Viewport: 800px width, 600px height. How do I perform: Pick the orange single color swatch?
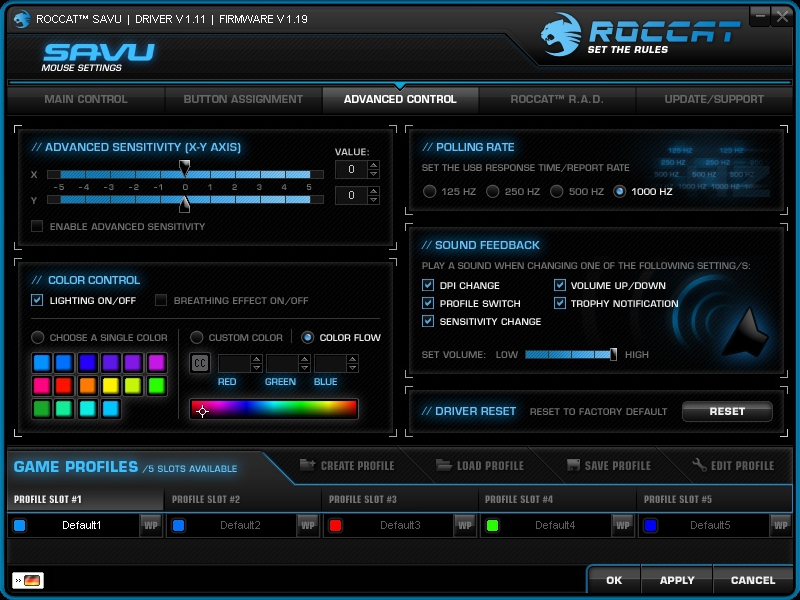[x=87, y=385]
